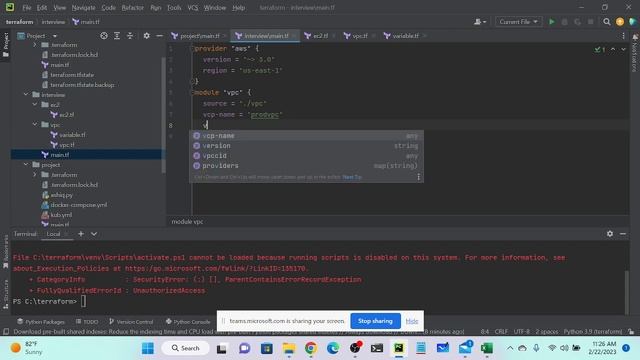The image size is (640, 360).
Task: Select kub.yml in the project tree
Action: (x=57, y=215)
